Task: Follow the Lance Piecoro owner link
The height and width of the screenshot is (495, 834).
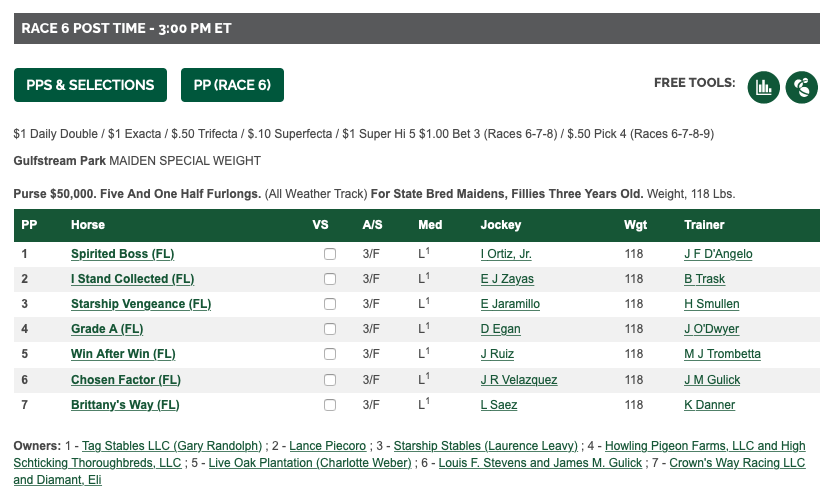Action: (x=328, y=446)
